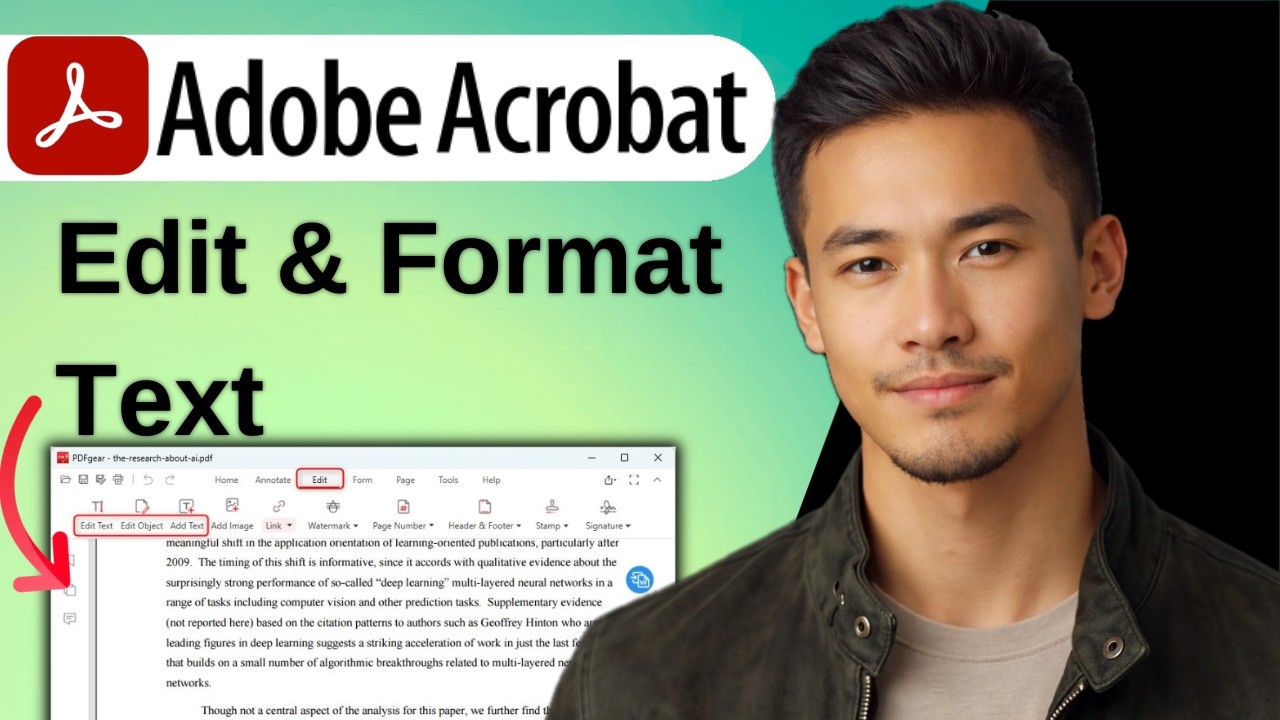1280x720 pixels.
Task: Click the PDFgear logo in title bar
Action: [62, 458]
